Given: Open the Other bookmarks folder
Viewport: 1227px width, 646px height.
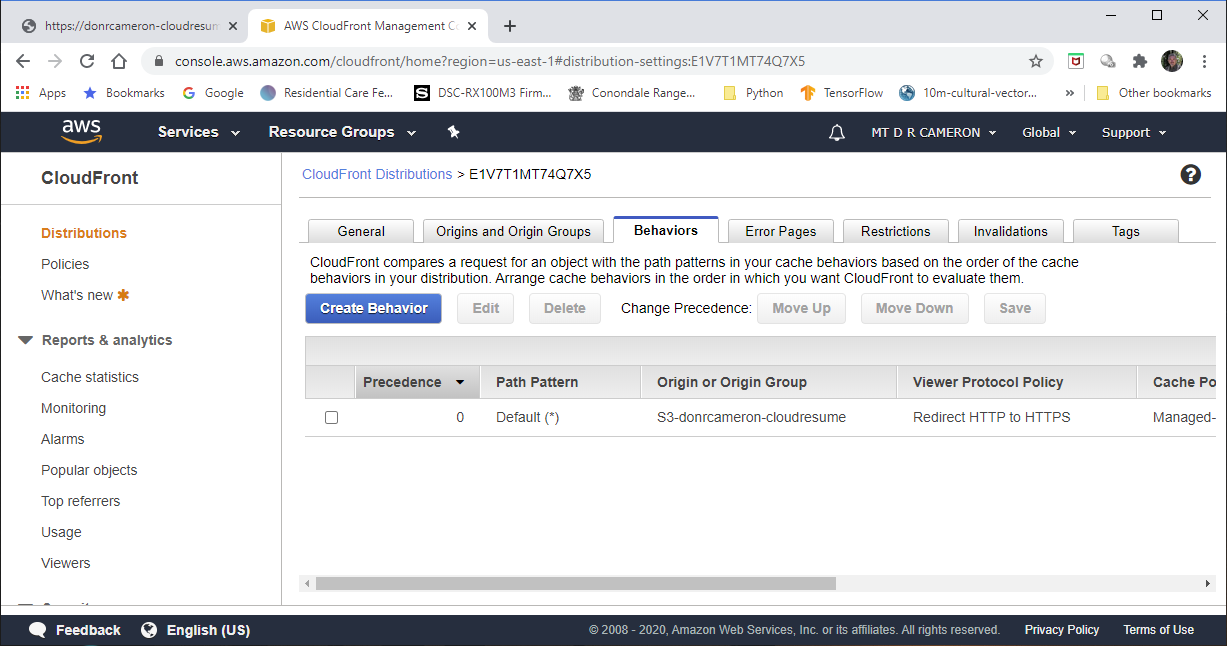Looking at the screenshot, I should [1154, 93].
